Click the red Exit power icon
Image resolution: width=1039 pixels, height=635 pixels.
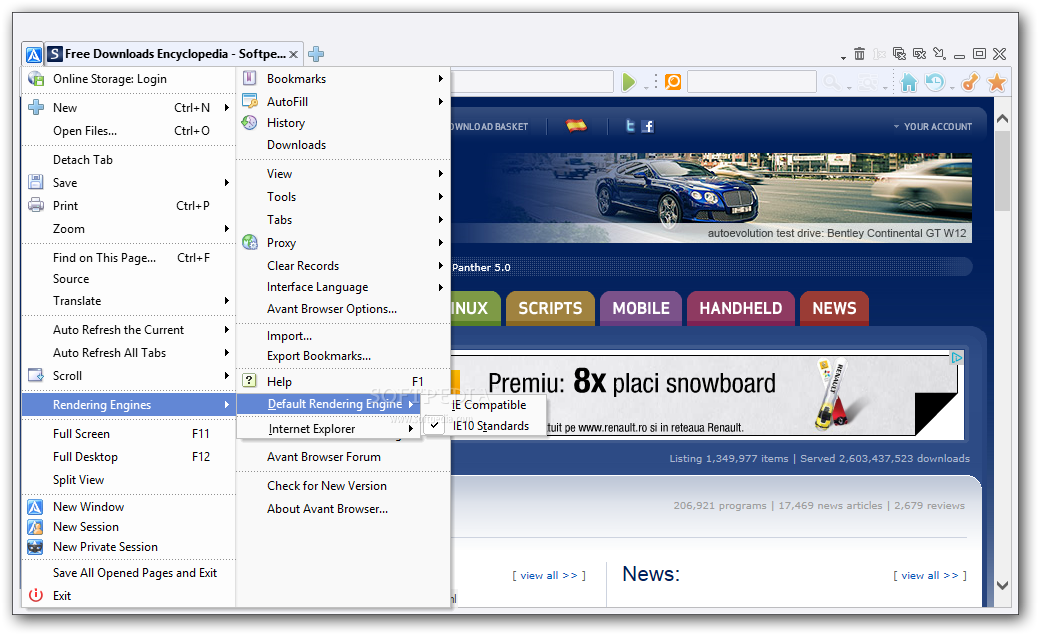pos(36,595)
